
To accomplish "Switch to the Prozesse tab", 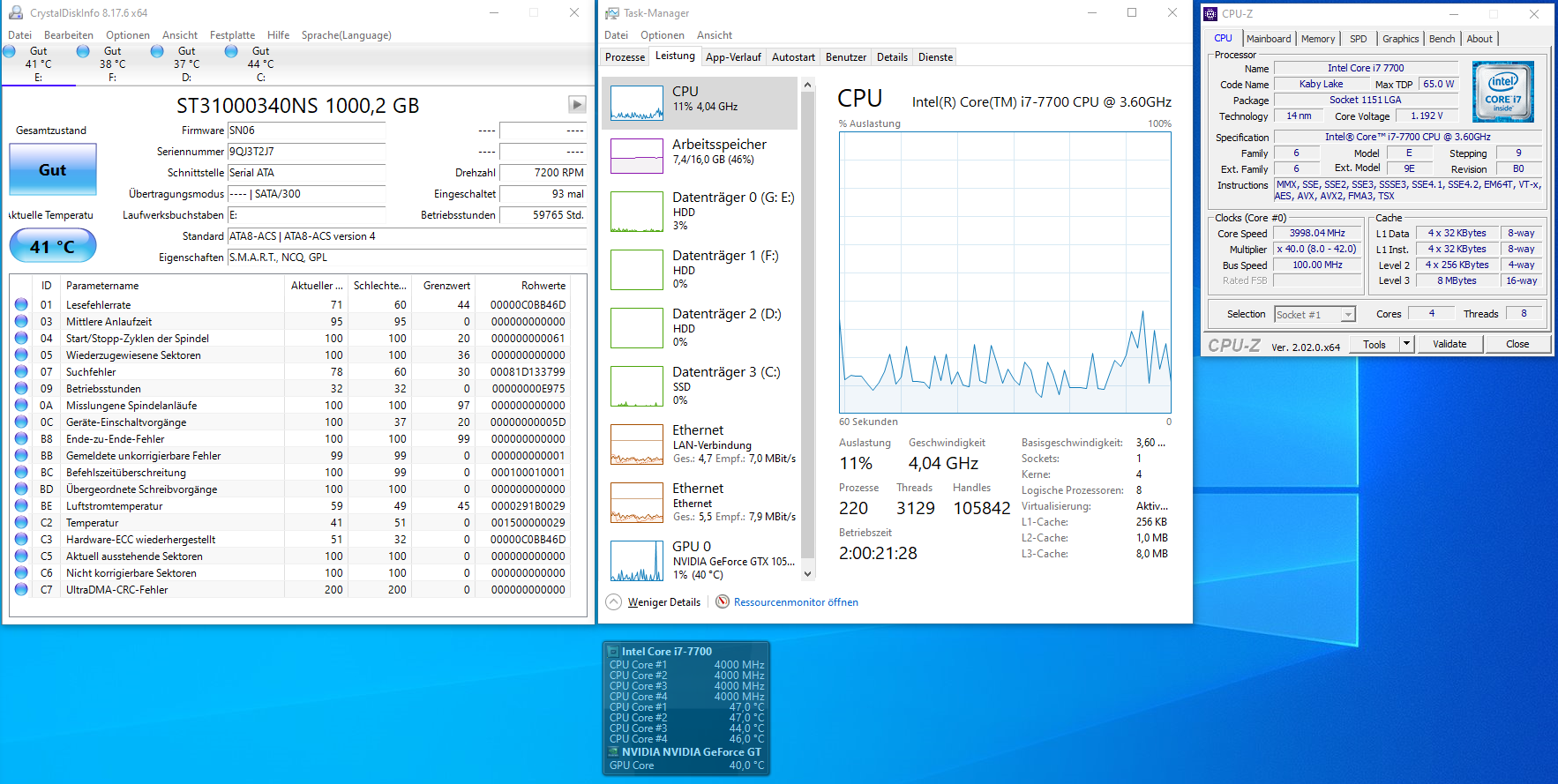I will point(625,57).
